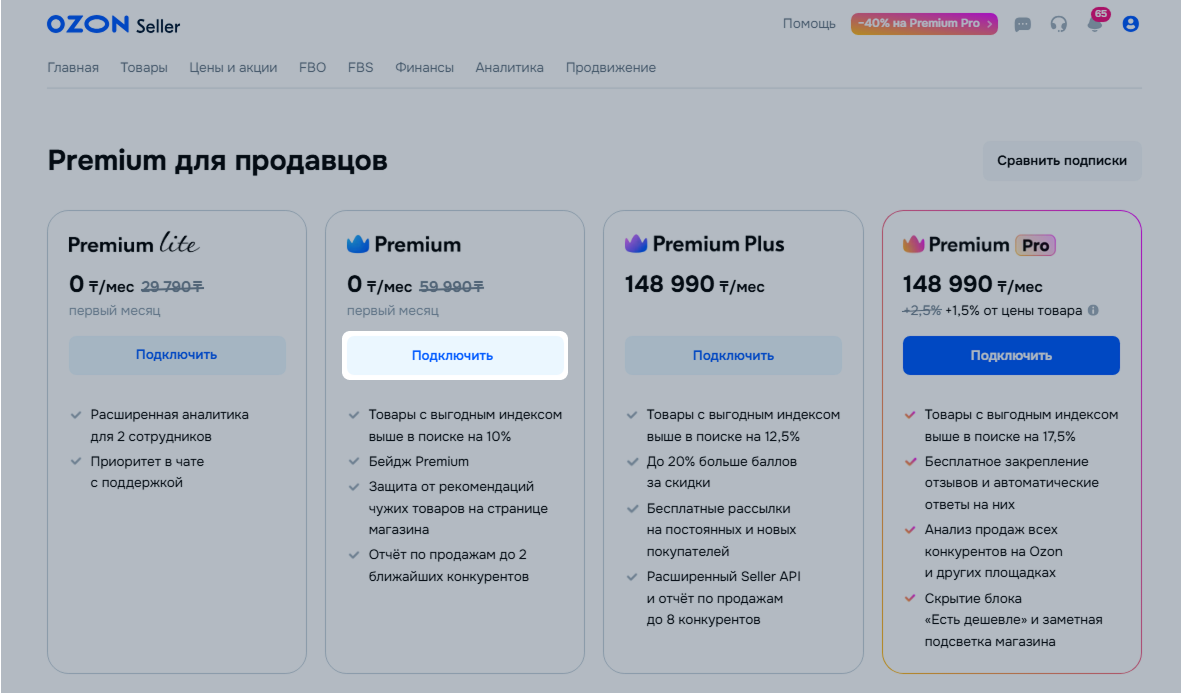Open the Продвижение menu
Viewport: 1181px width, 693px height.
tap(610, 68)
